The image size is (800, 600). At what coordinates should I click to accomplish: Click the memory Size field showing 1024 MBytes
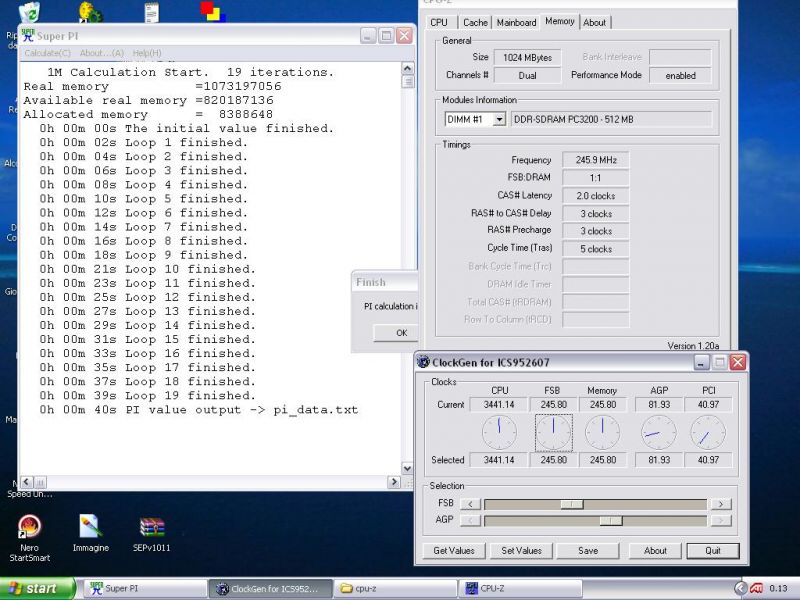pyautogui.click(x=528, y=58)
